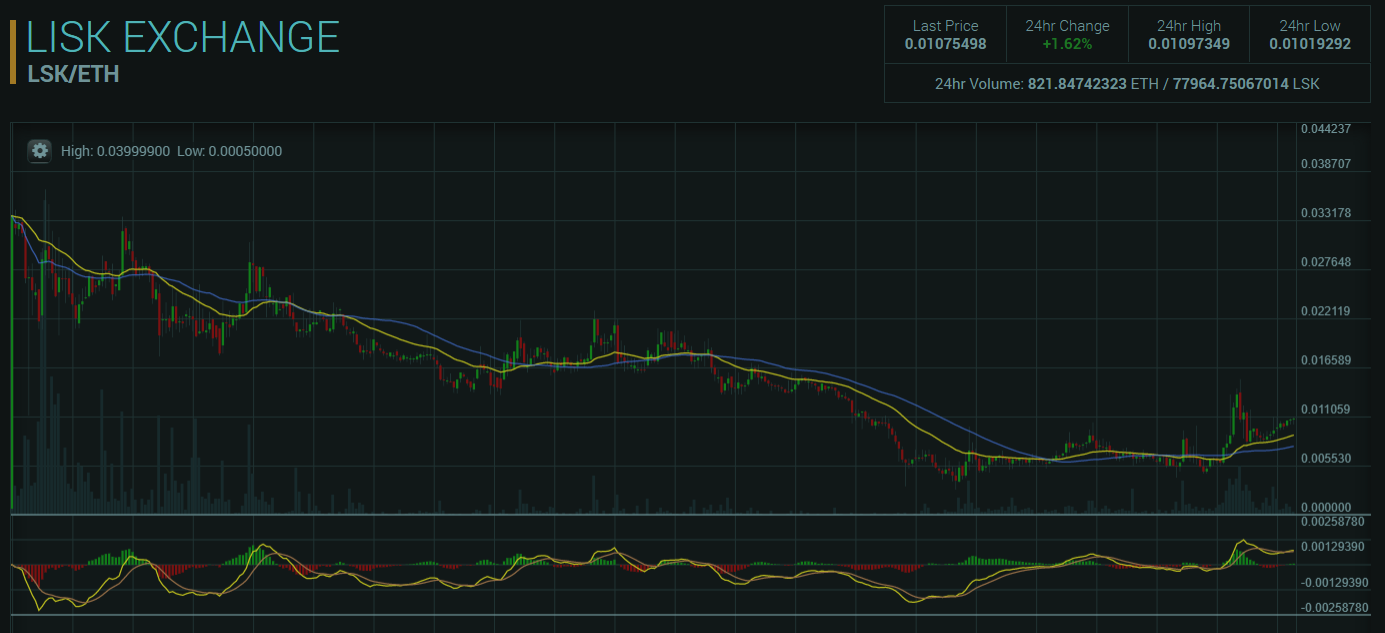1385x633 pixels.
Task: Click the 0.027648 price axis label
Action: tap(1326, 262)
